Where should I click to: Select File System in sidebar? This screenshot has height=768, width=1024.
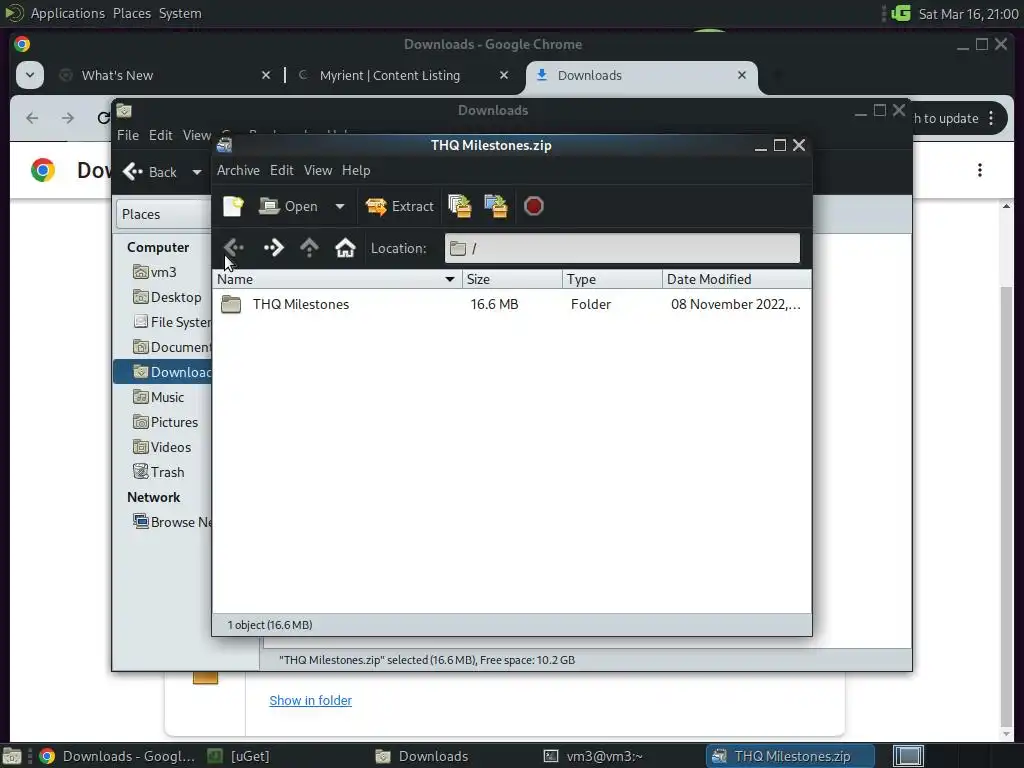point(163,322)
